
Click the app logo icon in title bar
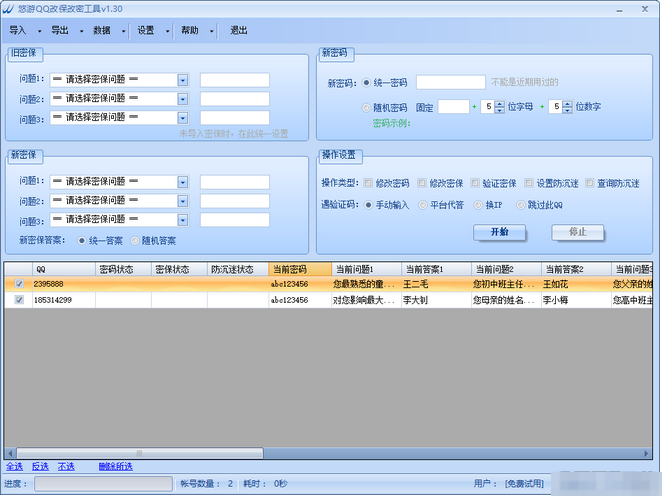tap(9, 8)
